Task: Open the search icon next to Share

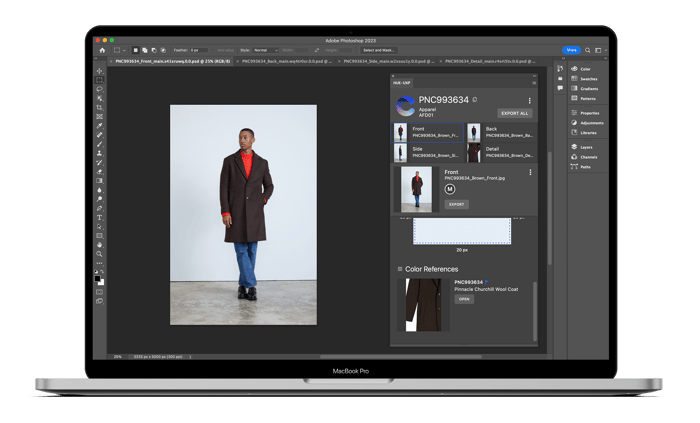Action: [588, 49]
